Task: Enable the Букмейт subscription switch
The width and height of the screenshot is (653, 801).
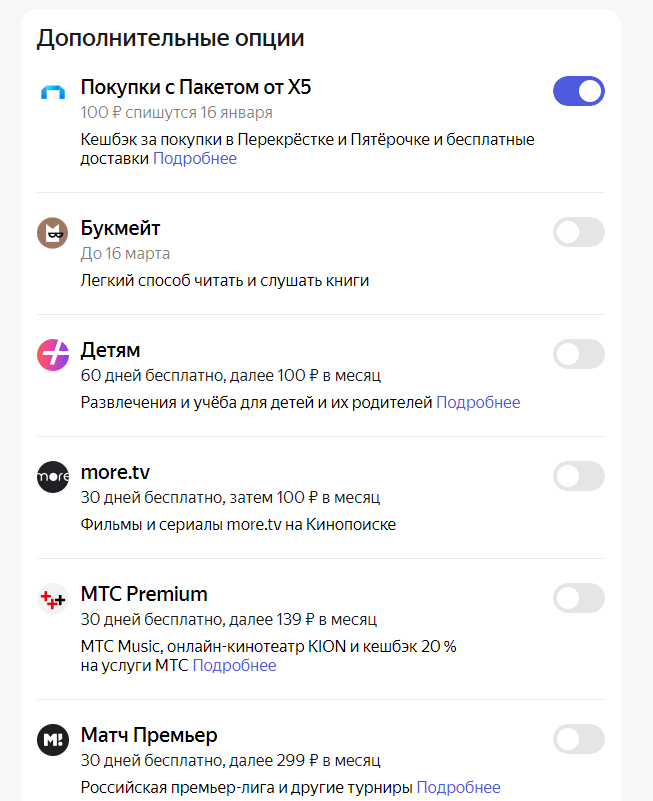Action: click(x=579, y=232)
